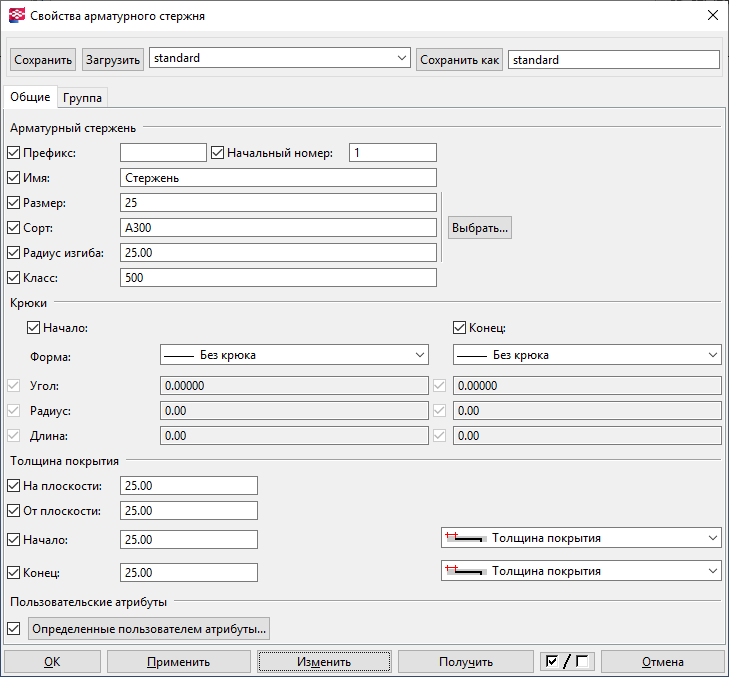The height and width of the screenshot is (677, 729).
Task: Open Определенные пользователем атрибуты dialog
Action: coord(149,629)
